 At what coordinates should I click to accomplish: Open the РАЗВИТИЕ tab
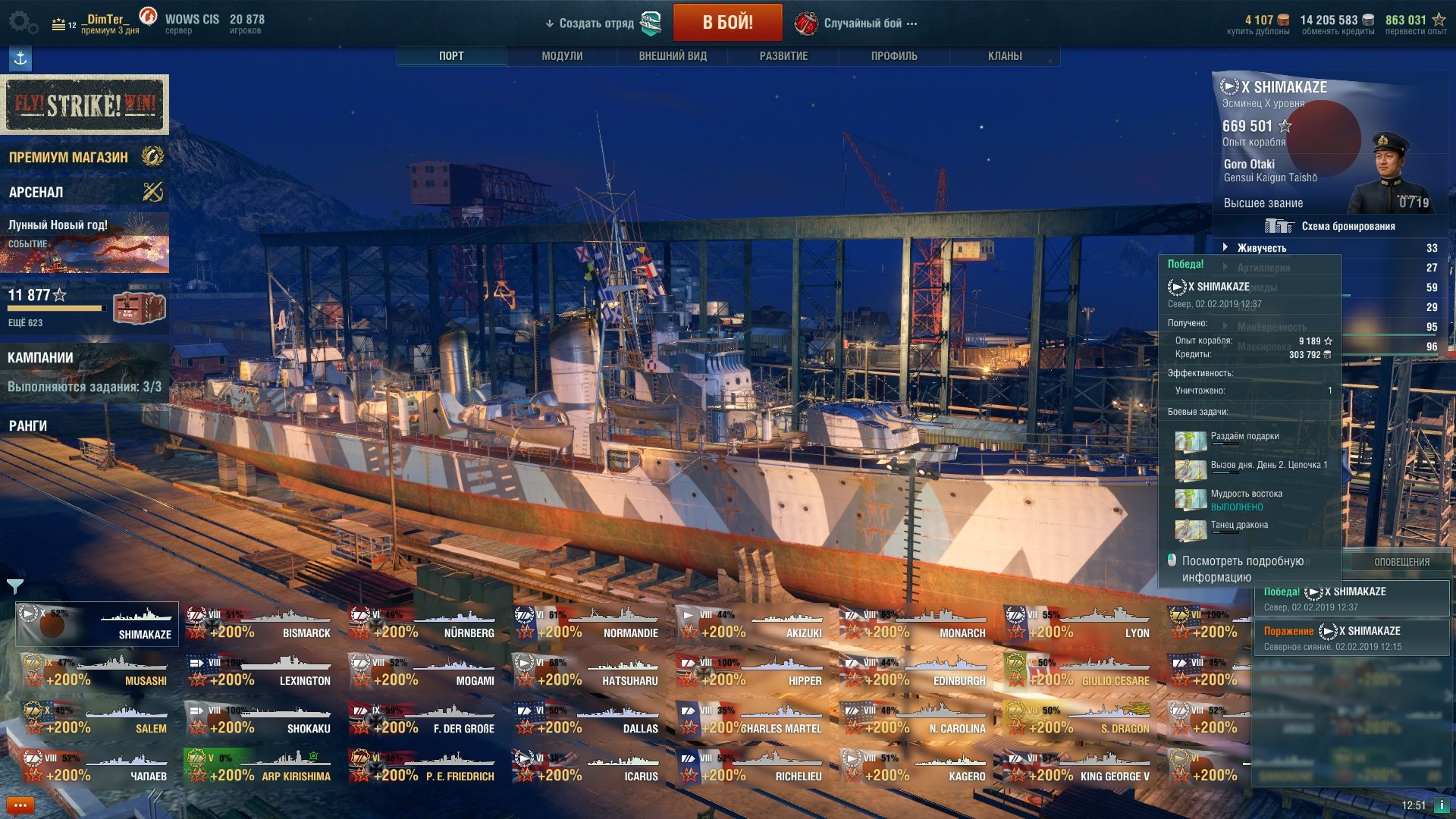(783, 56)
